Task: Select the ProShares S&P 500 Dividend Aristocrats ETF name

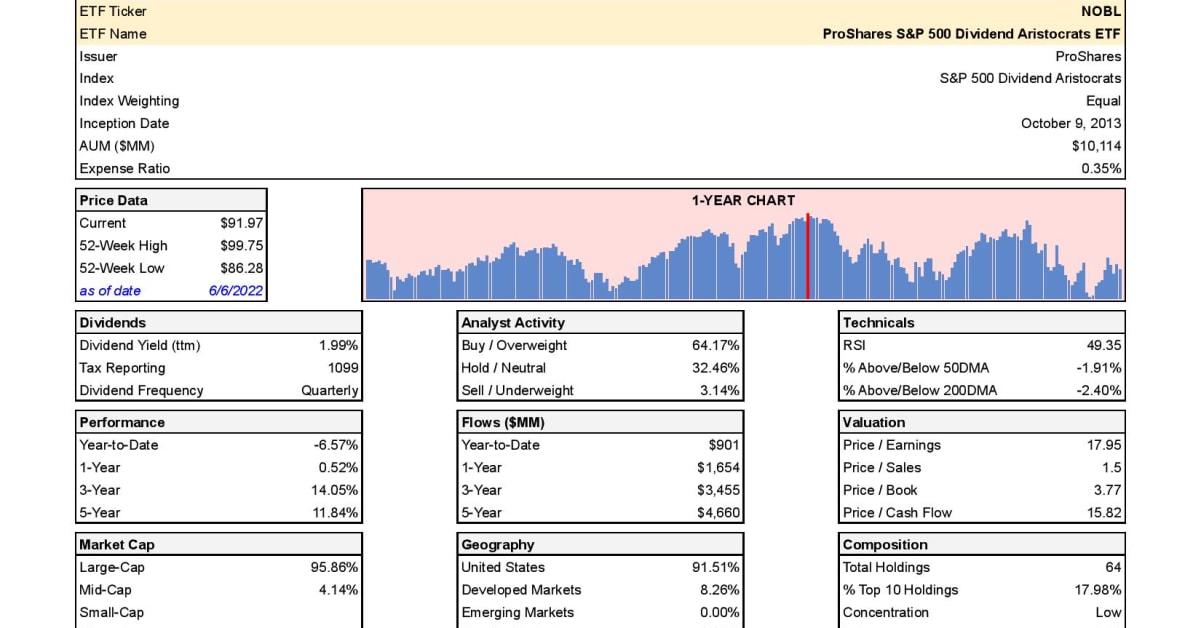Action: pos(972,33)
